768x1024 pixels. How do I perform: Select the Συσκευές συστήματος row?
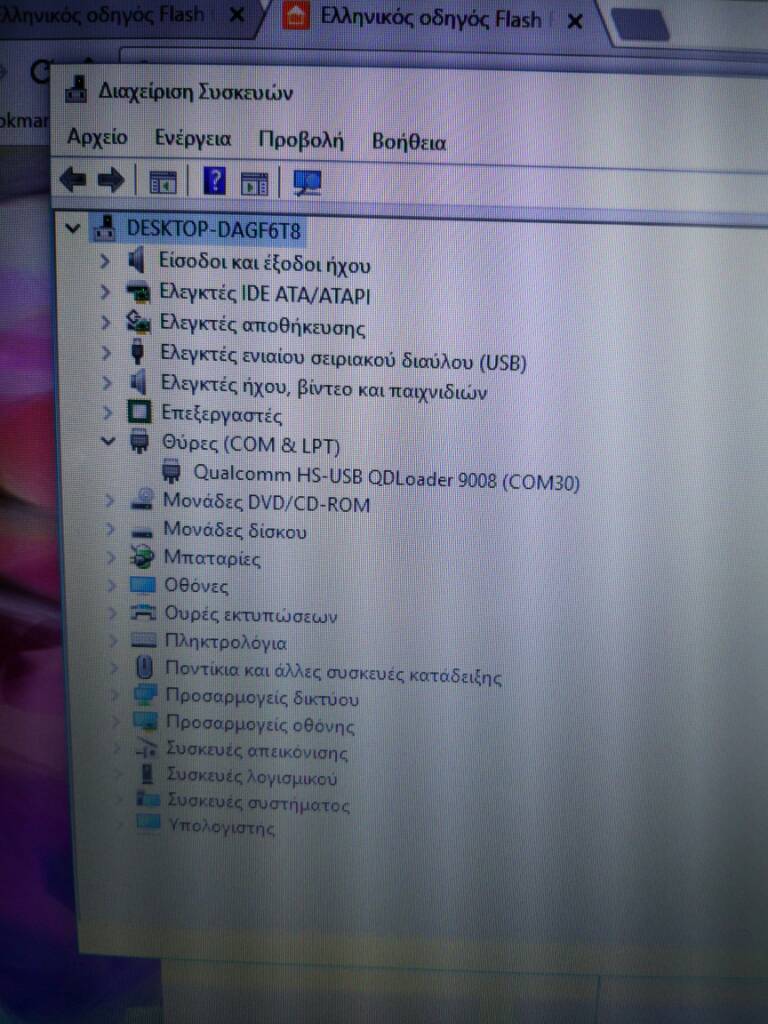point(259,803)
